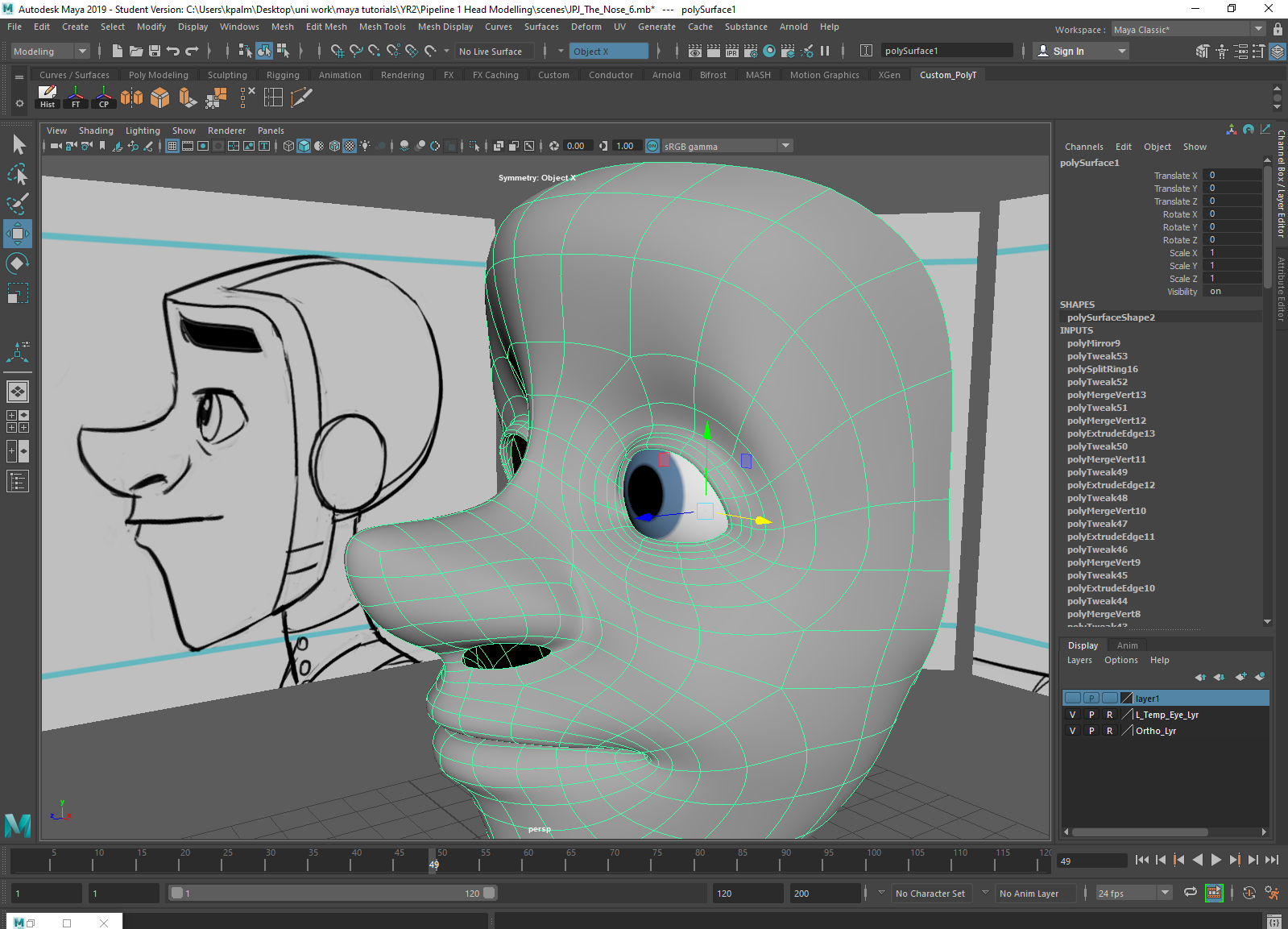Open Render Settings clapper with gear
Viewport: 1288px width, 929px height.
pyautogui.click(x=751, y=51)
